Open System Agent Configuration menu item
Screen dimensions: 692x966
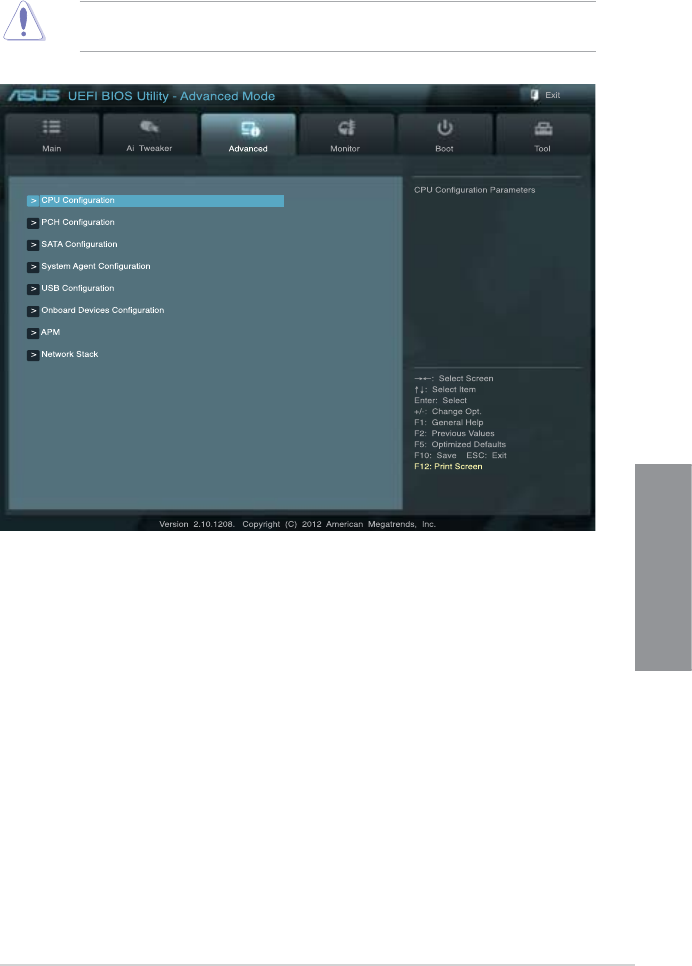[x=96, y=266]
